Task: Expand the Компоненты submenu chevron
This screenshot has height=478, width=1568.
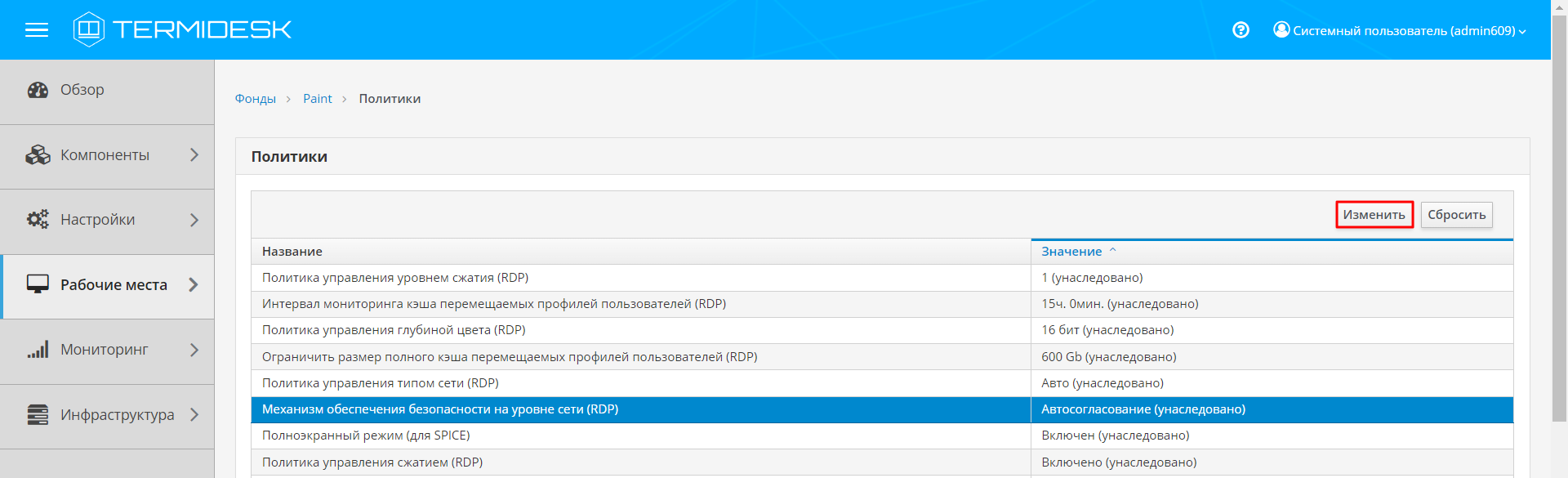Action: point(194,155)
